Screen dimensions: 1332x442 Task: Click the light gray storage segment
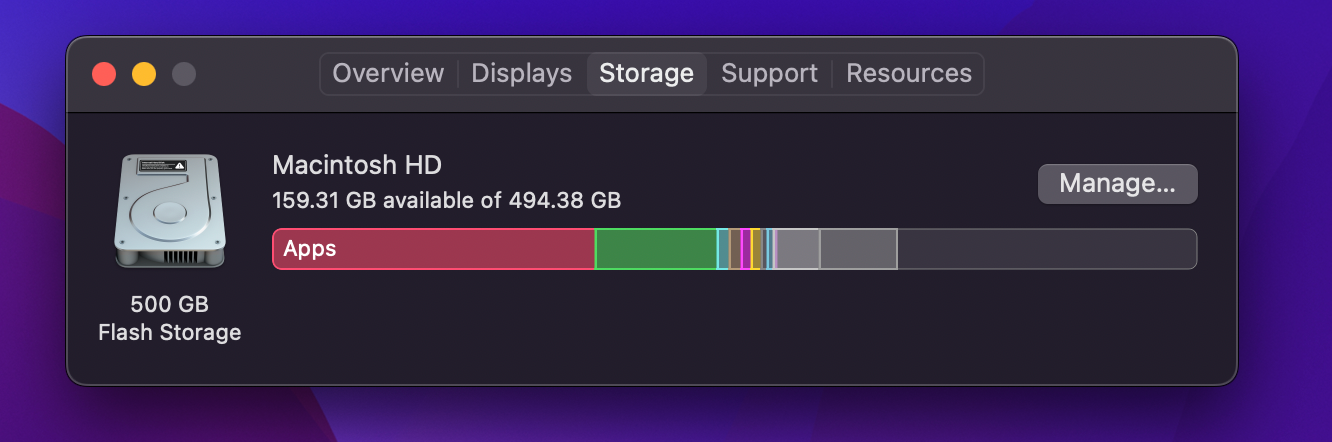point(796,249)
